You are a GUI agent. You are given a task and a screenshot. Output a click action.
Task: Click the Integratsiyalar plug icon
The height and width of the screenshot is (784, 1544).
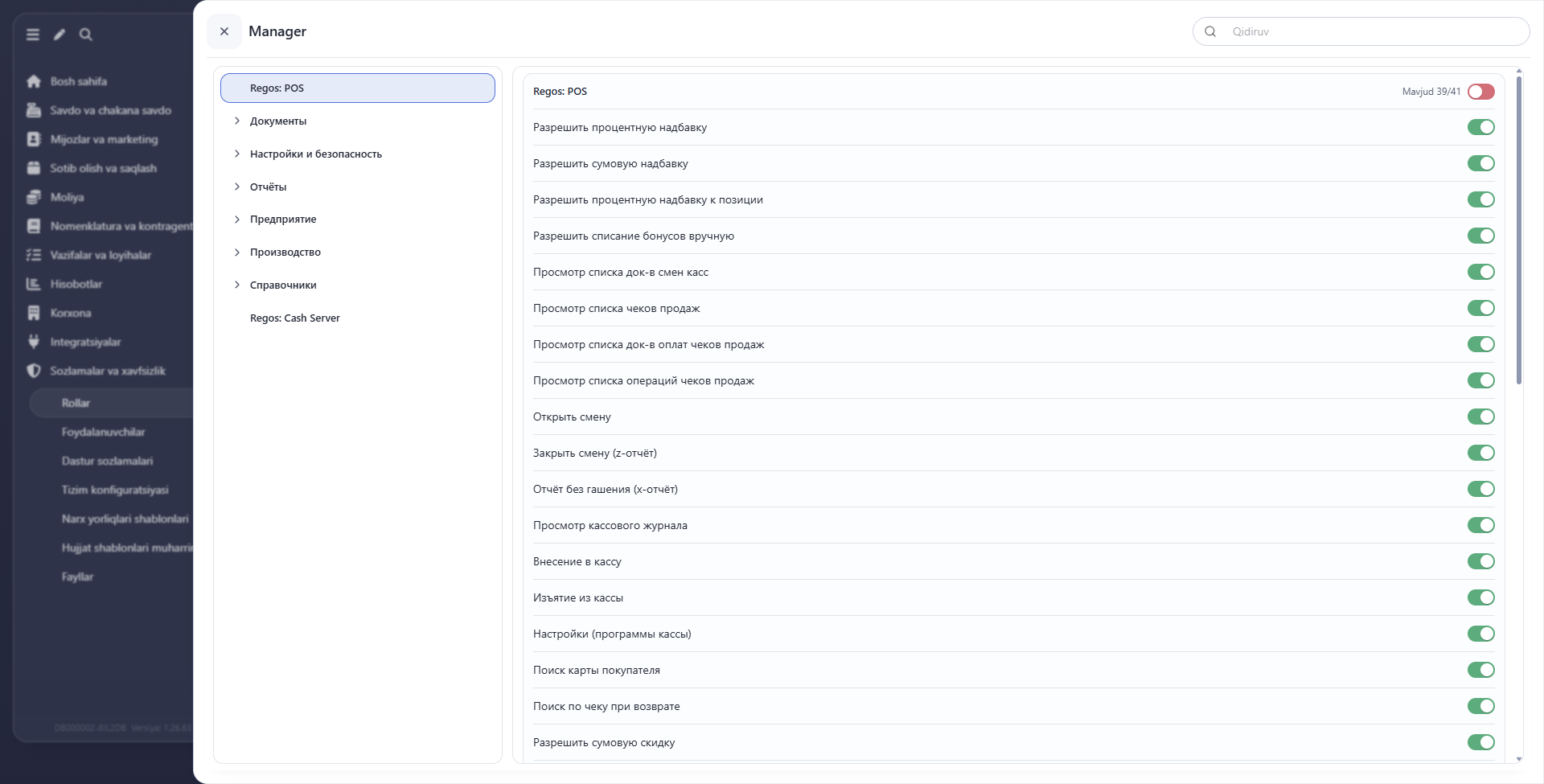[x=34, y=342]
